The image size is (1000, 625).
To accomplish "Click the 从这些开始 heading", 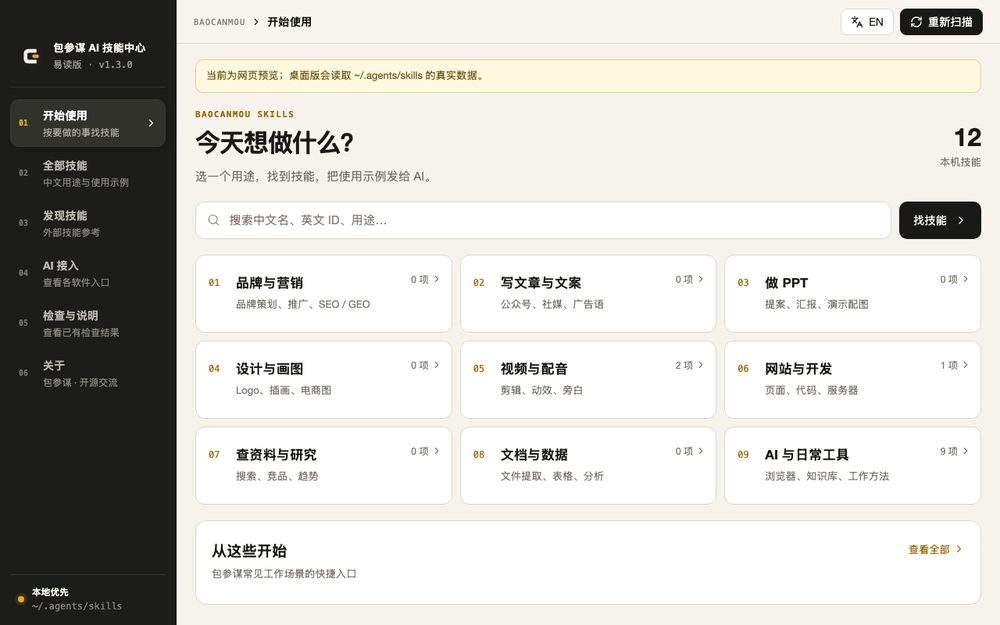I will tap(249, 551).
